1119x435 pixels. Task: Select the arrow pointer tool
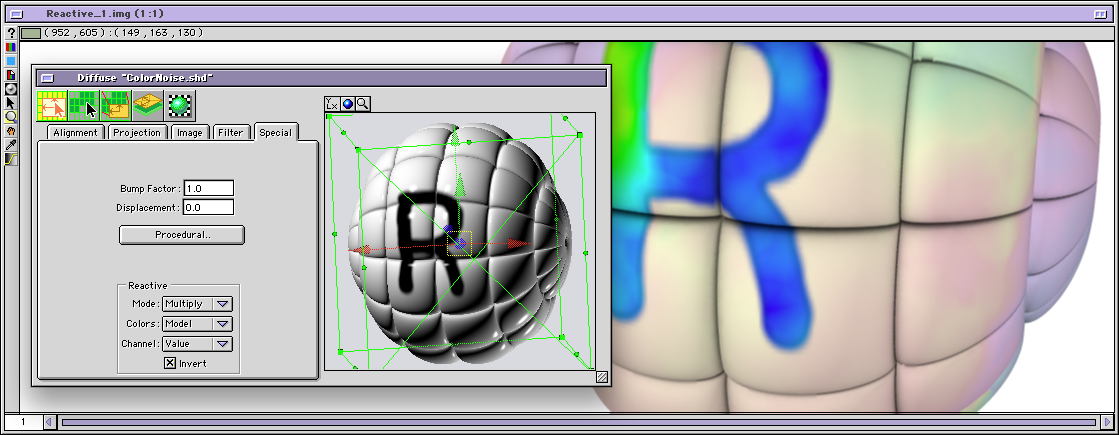pyautogui.click(x=11, y=102)
